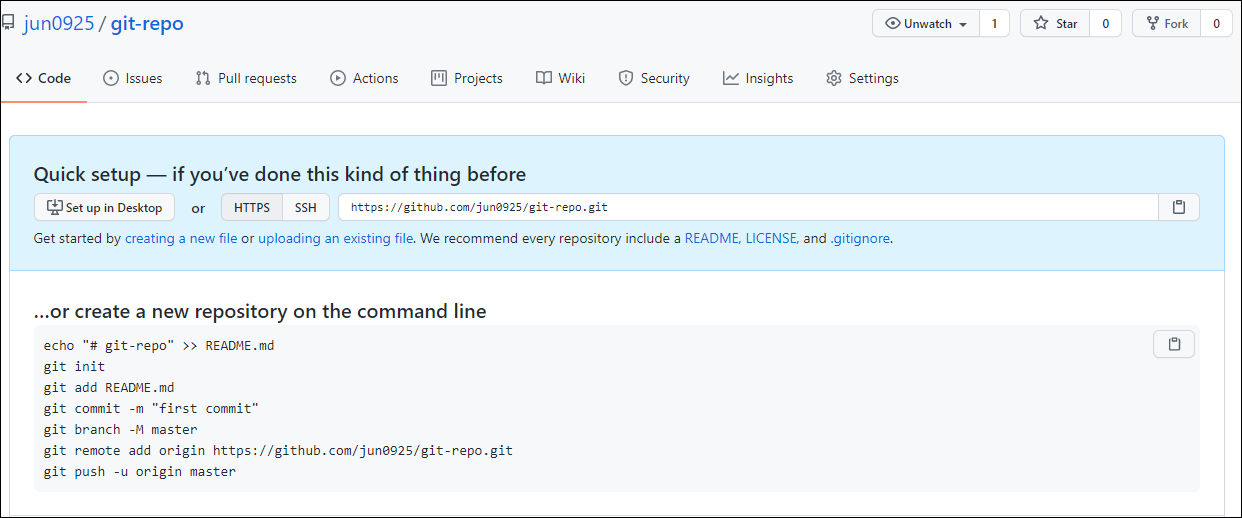The height and width of the screenshot is (518, 1242).
Task: Fork the git-repo repository
Action: tap(1166, 24)
